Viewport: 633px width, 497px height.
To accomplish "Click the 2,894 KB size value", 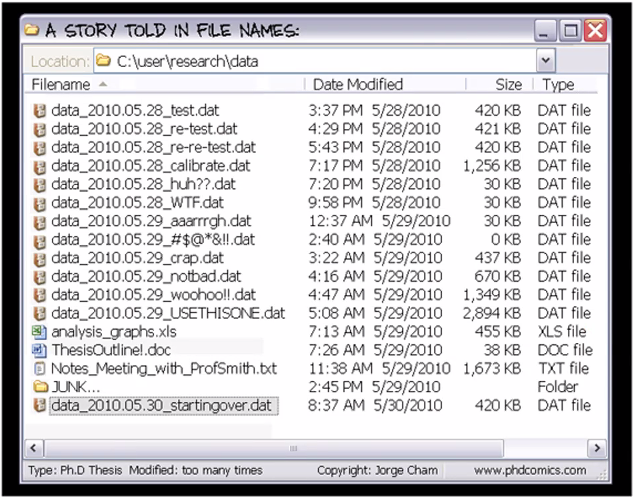I will coord(492,314).
